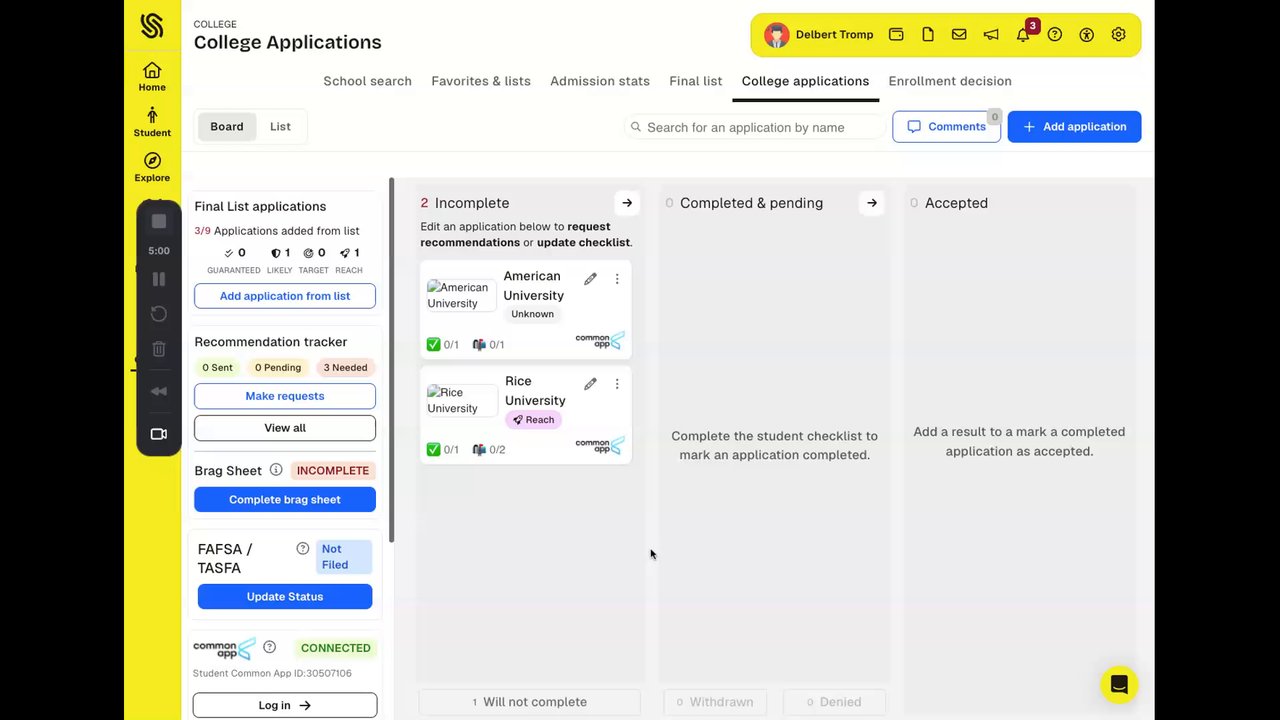Switch to the School search tab
This screenshot has height=720, width=1280.
coord(367,81)
